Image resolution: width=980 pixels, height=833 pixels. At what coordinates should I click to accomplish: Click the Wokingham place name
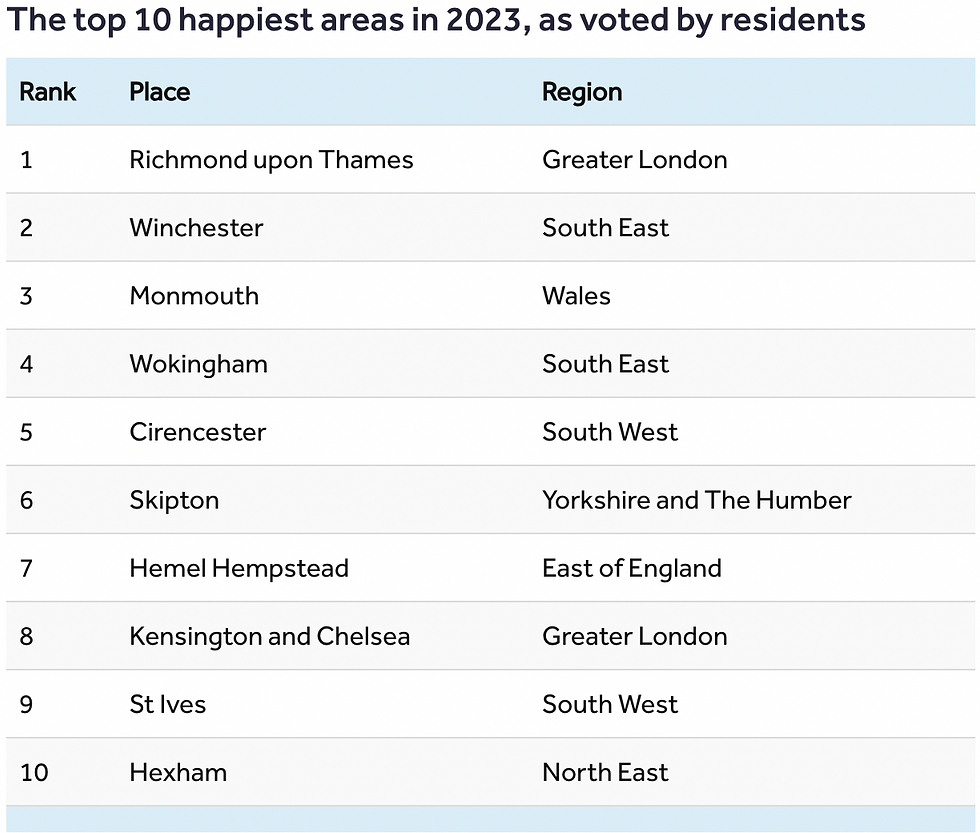click(198, 364)
